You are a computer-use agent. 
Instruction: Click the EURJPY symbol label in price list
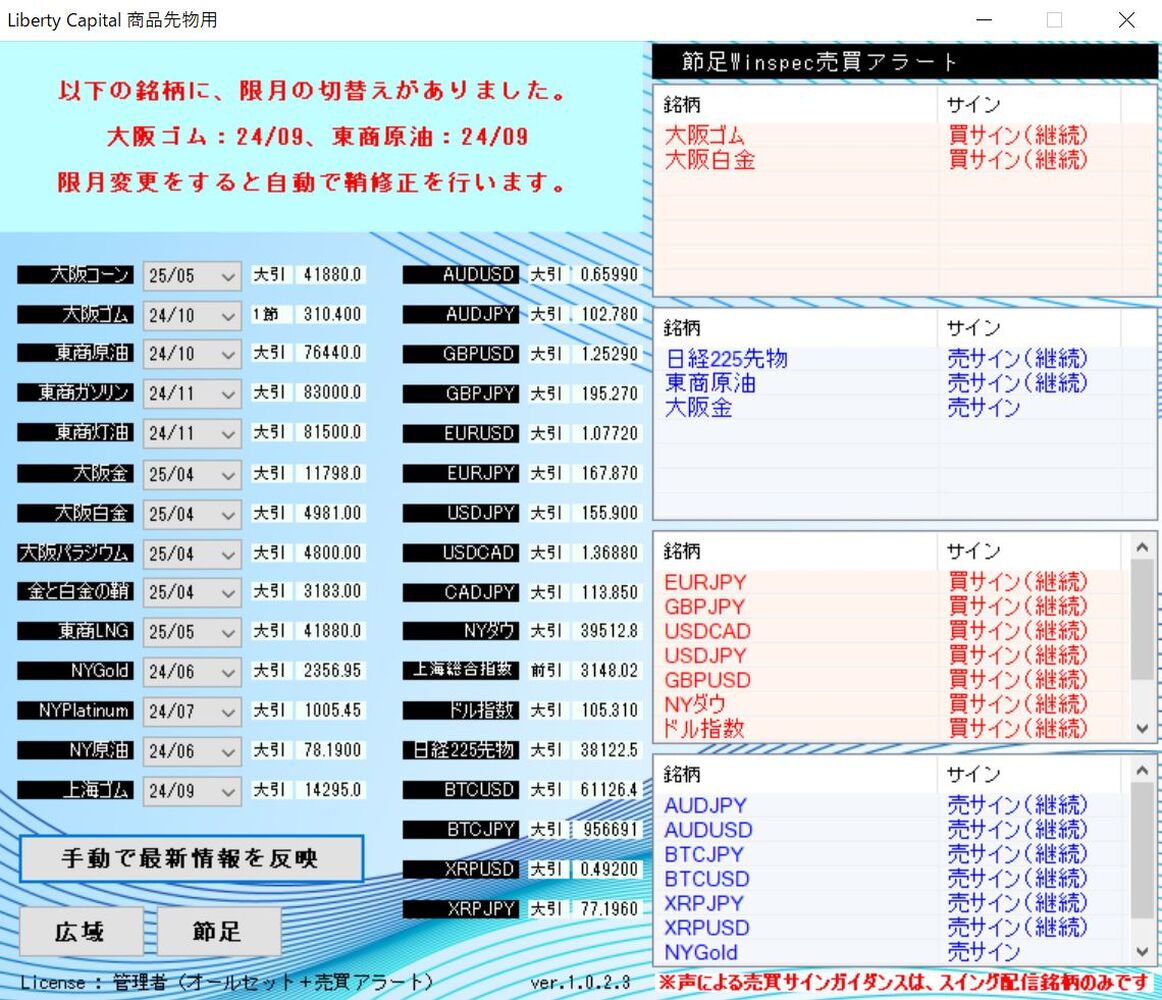click(461, 473)
